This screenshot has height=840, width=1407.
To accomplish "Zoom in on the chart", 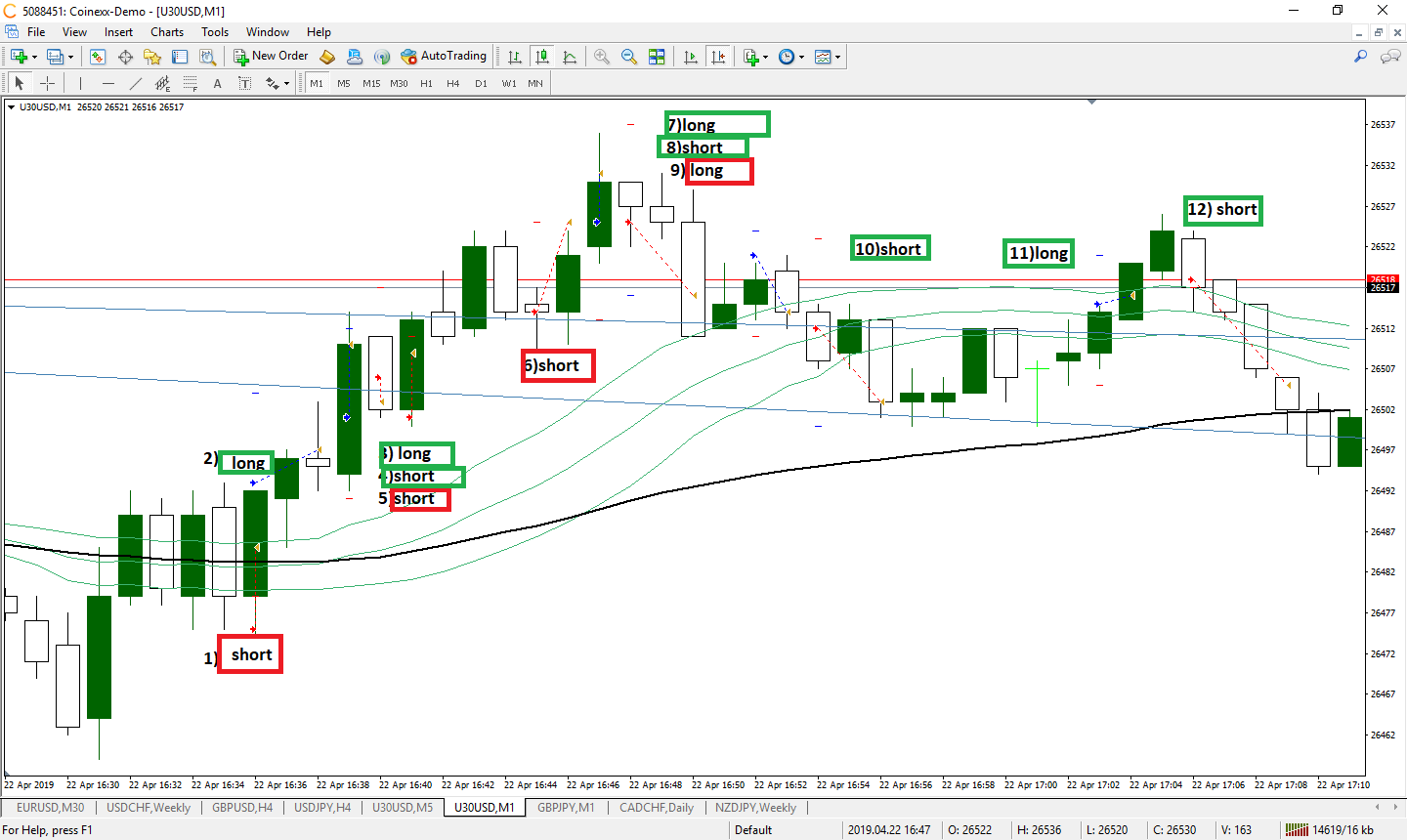I will click(x=602, y=57).
